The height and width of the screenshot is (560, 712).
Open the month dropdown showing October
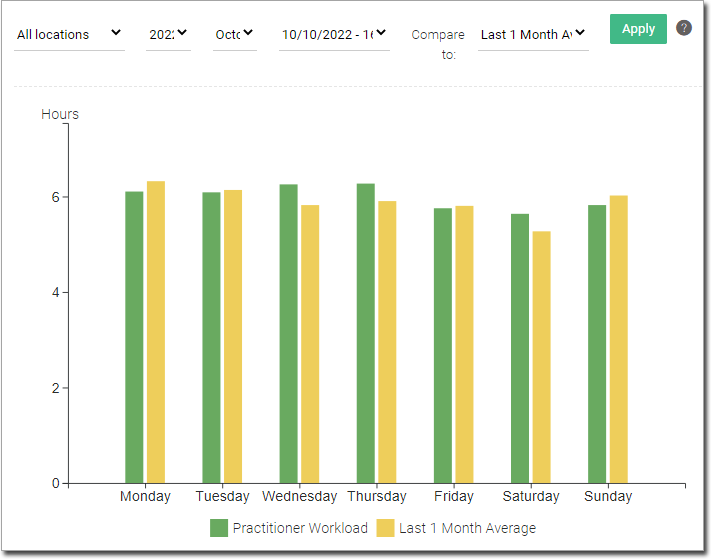click(235, 34)
